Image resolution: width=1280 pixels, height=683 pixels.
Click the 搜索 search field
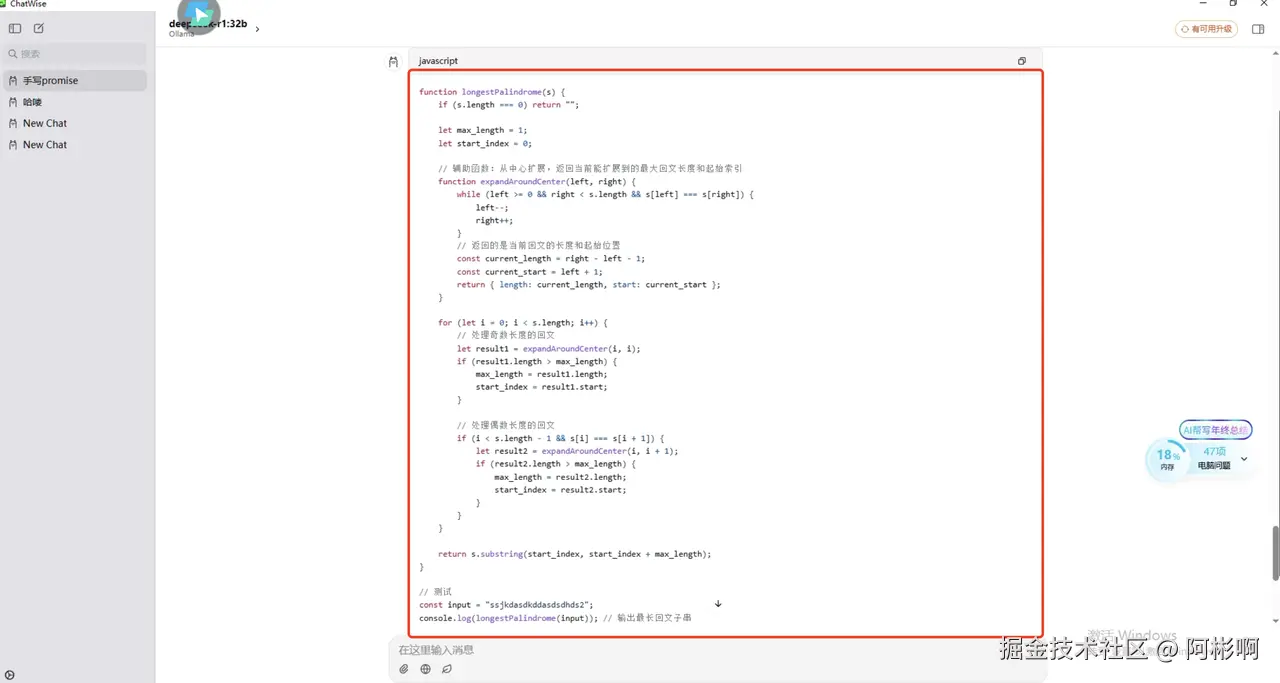75,54
